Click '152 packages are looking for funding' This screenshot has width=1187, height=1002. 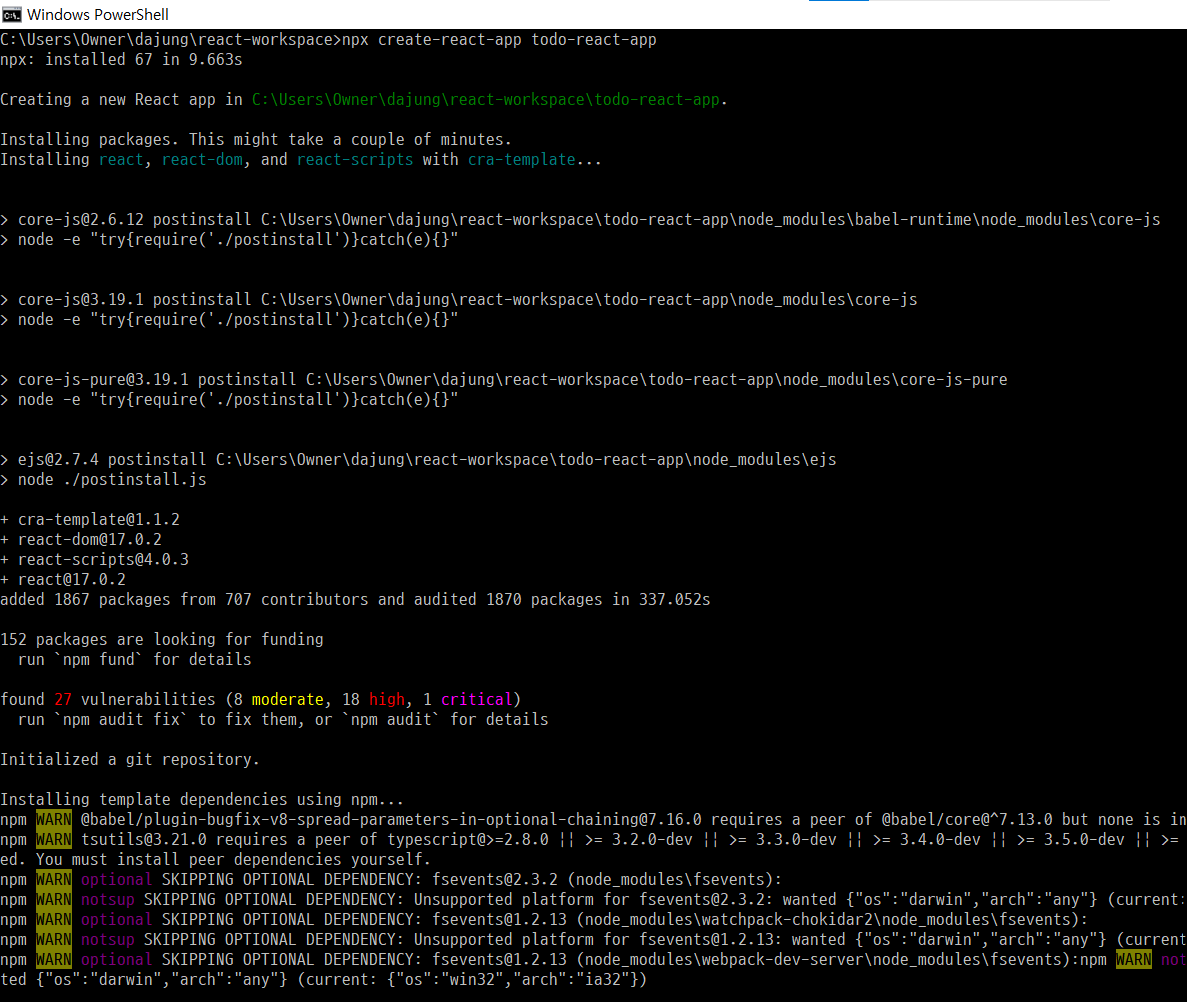162,640
